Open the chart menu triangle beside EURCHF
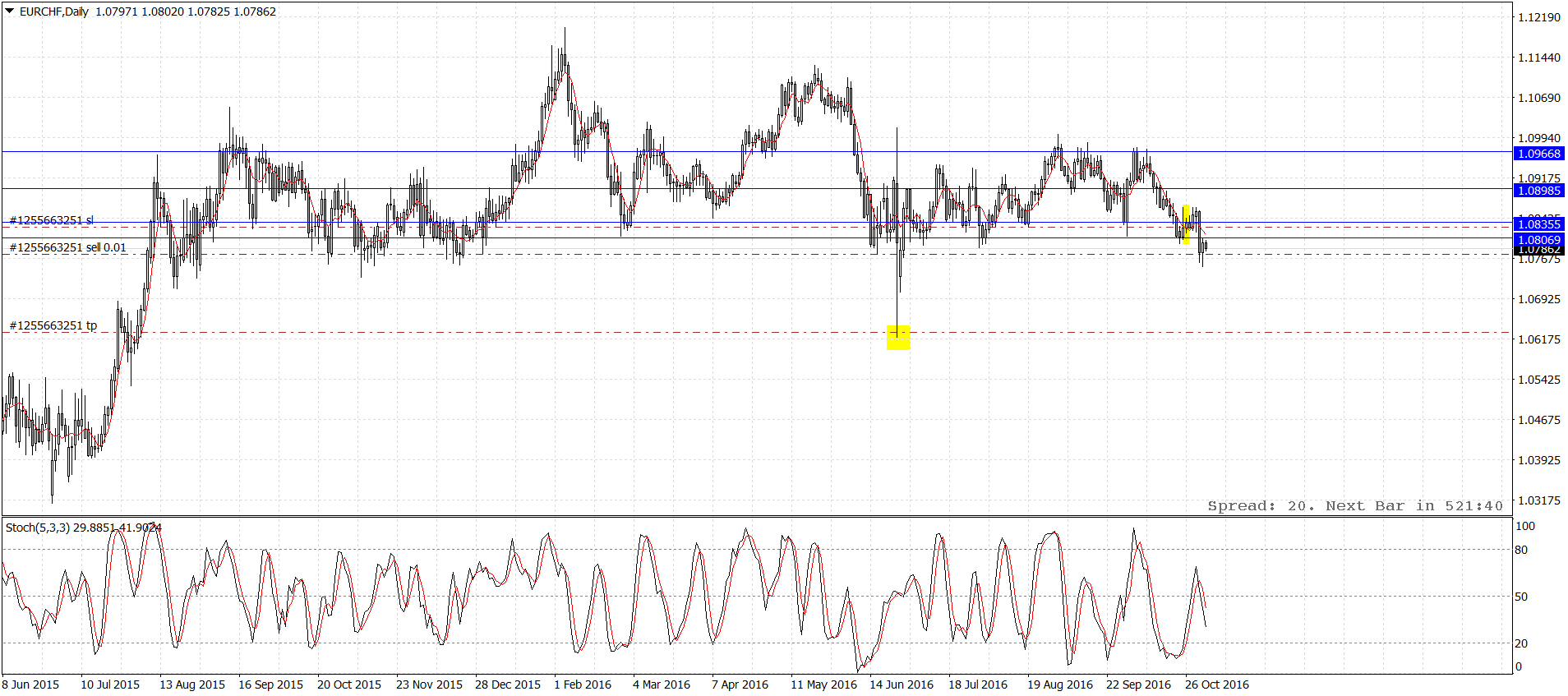Viewport: 1568px width, 696px height. click(10, 12)
